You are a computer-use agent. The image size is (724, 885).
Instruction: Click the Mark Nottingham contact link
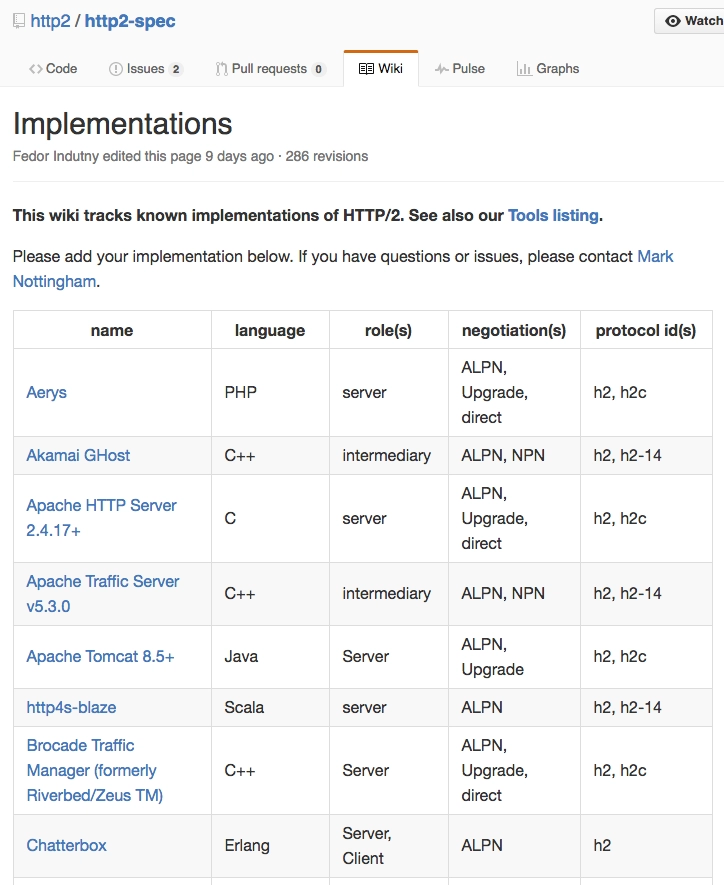tap(343, 269)
